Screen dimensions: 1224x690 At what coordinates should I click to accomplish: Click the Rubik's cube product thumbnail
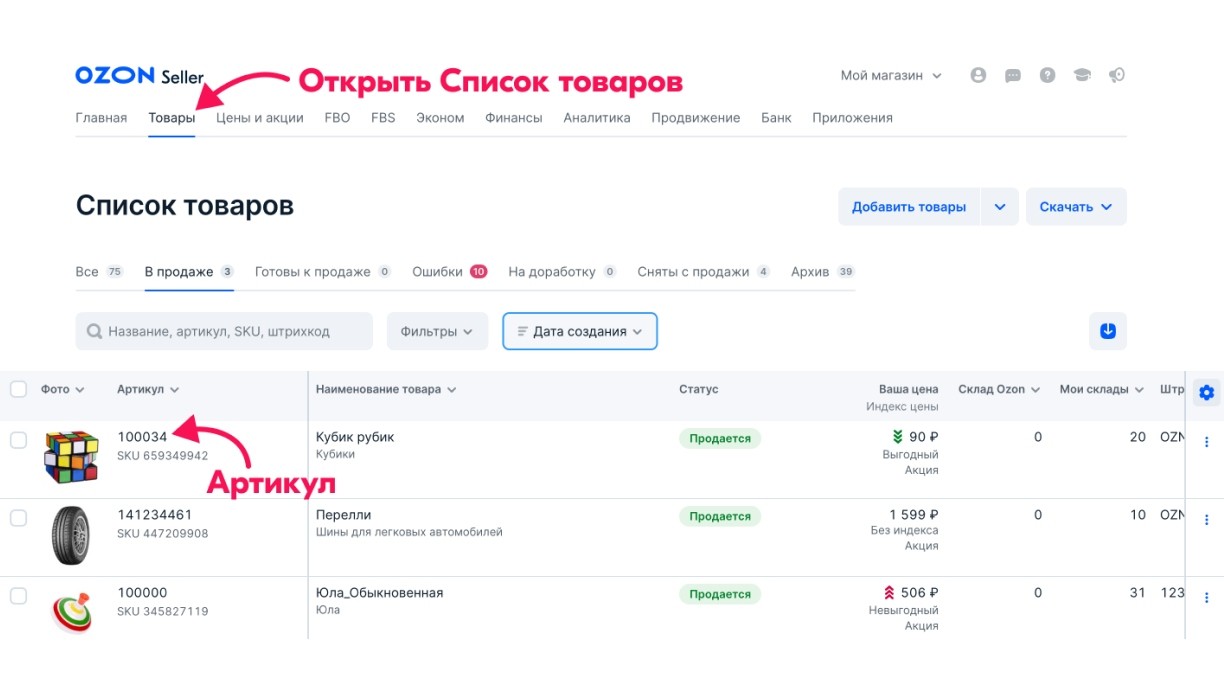tap(72, 457)
